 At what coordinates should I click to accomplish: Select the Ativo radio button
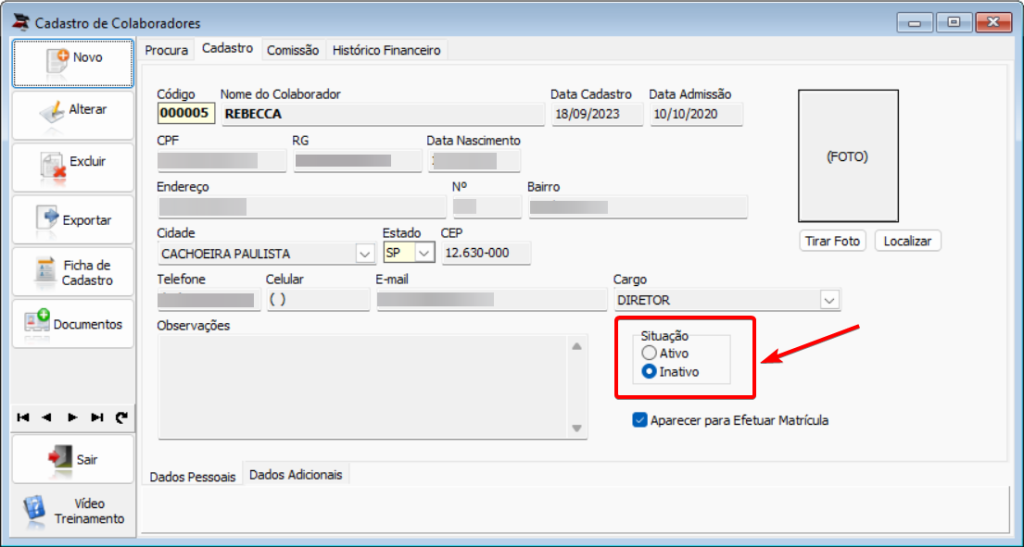tap(648, 353)
